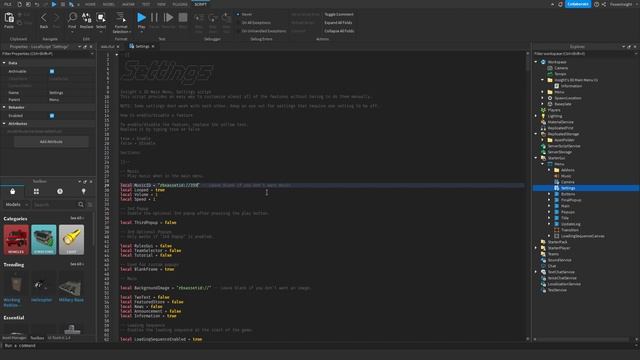Open the Vehicles category thumbnail
The height and width of the screenshot is (360, 640).
[x=16, y=240]
